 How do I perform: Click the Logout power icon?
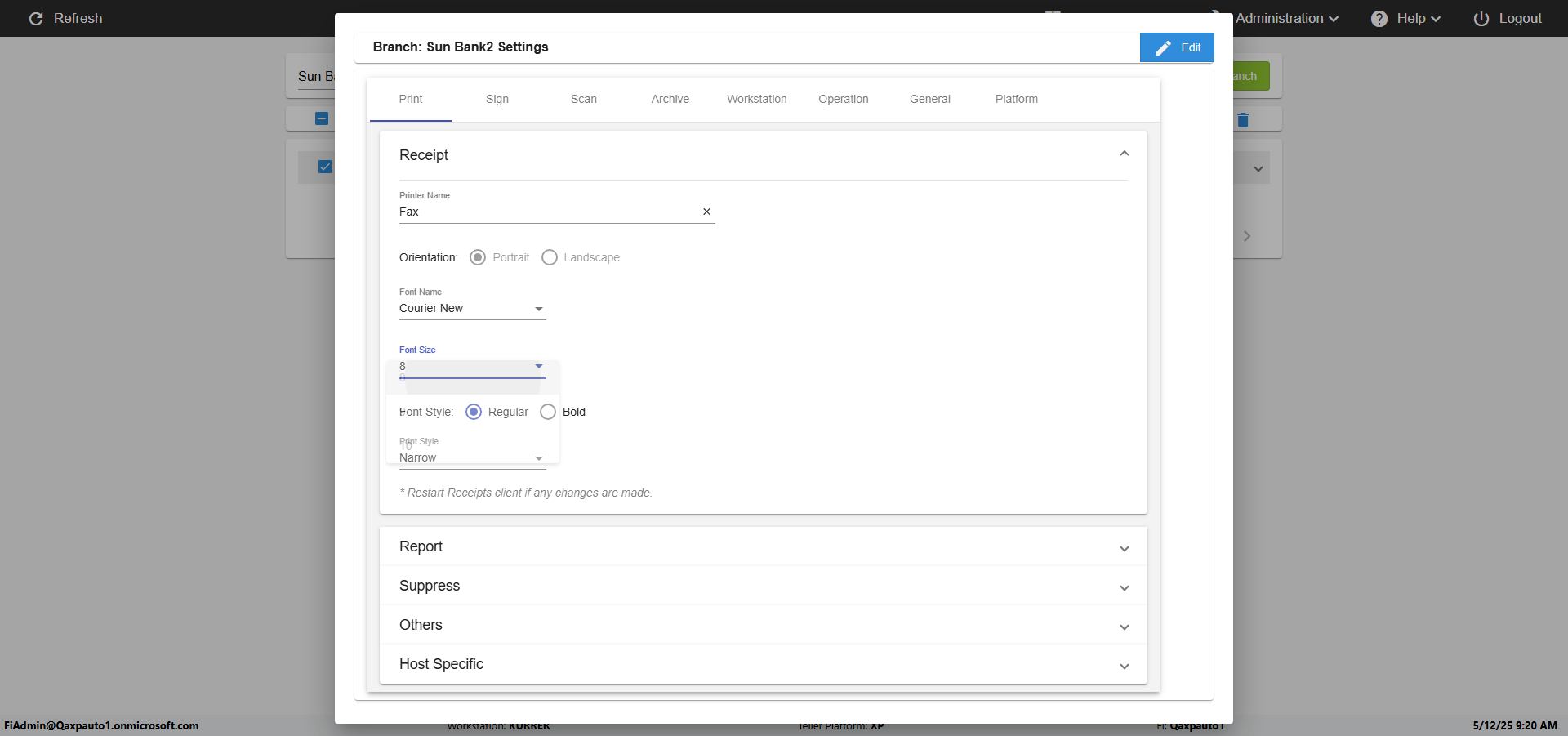1481,19
